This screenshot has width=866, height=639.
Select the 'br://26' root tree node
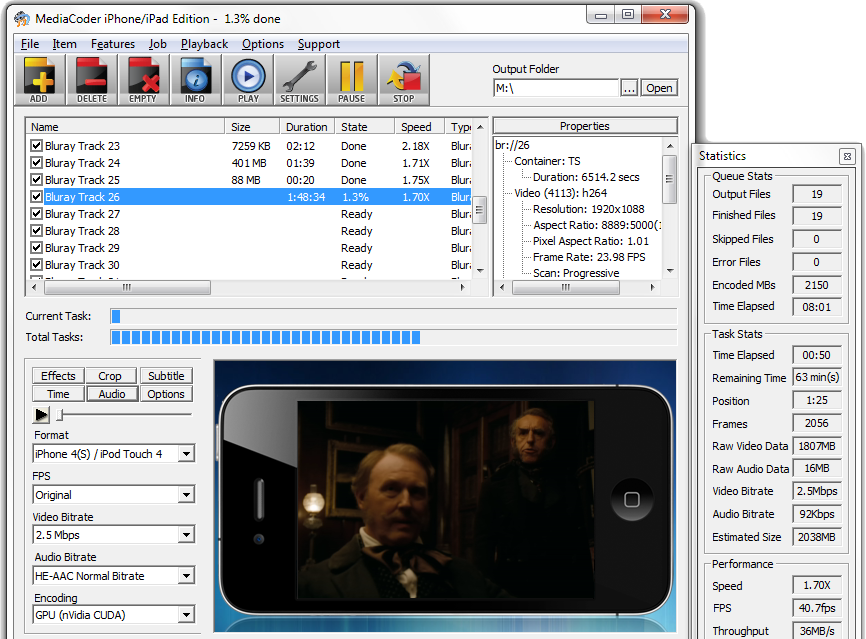(513, 145)
